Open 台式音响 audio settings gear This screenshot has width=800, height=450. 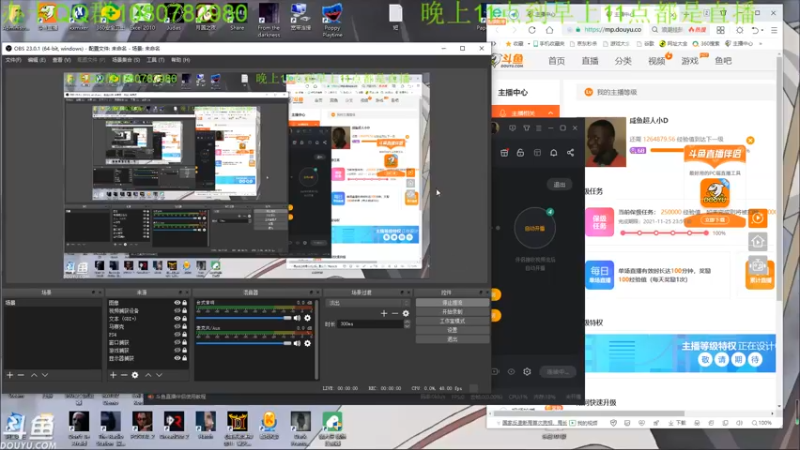tap(307, 318)
